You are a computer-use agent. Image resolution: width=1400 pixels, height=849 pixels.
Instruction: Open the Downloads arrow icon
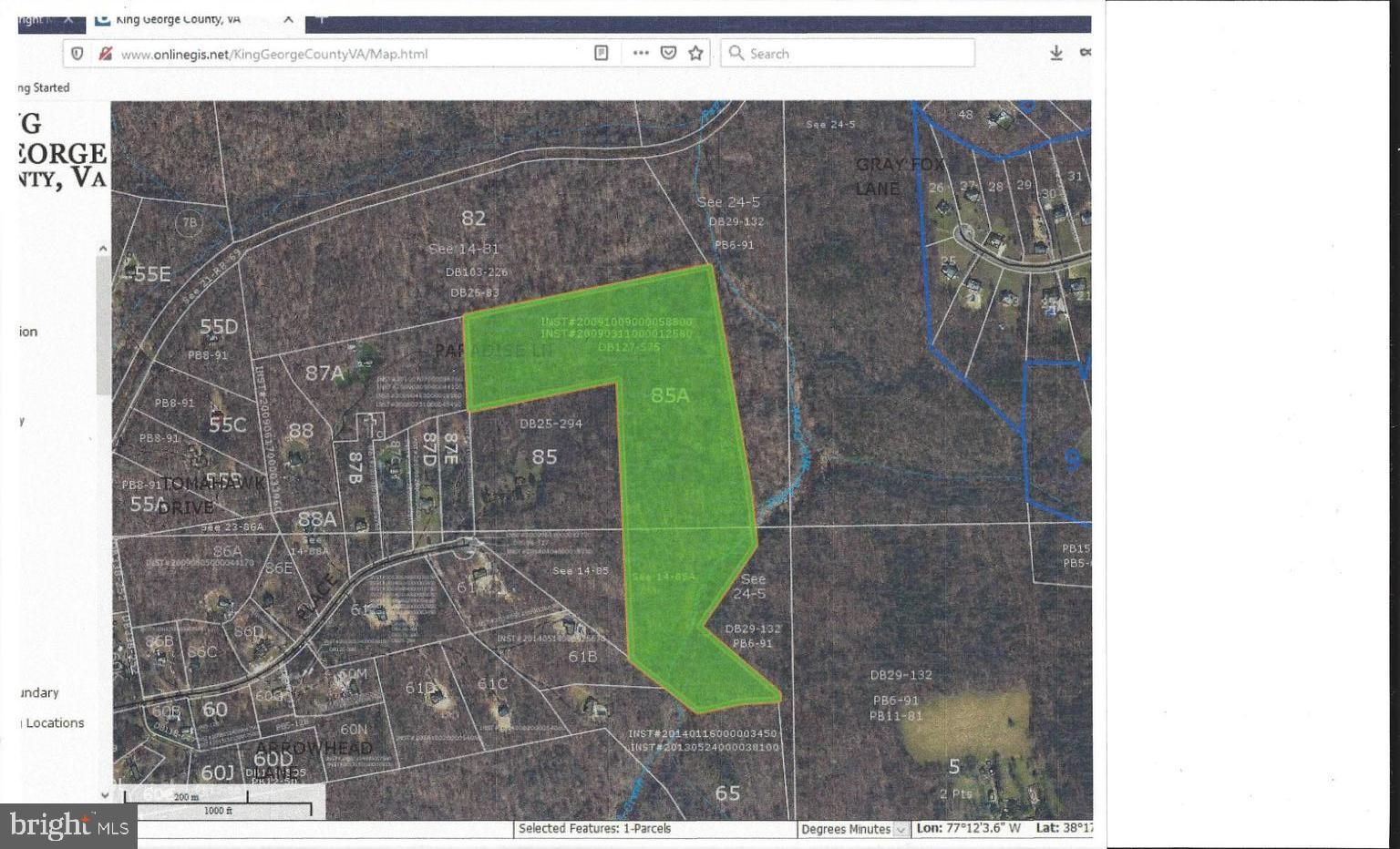coord(1055,52)
